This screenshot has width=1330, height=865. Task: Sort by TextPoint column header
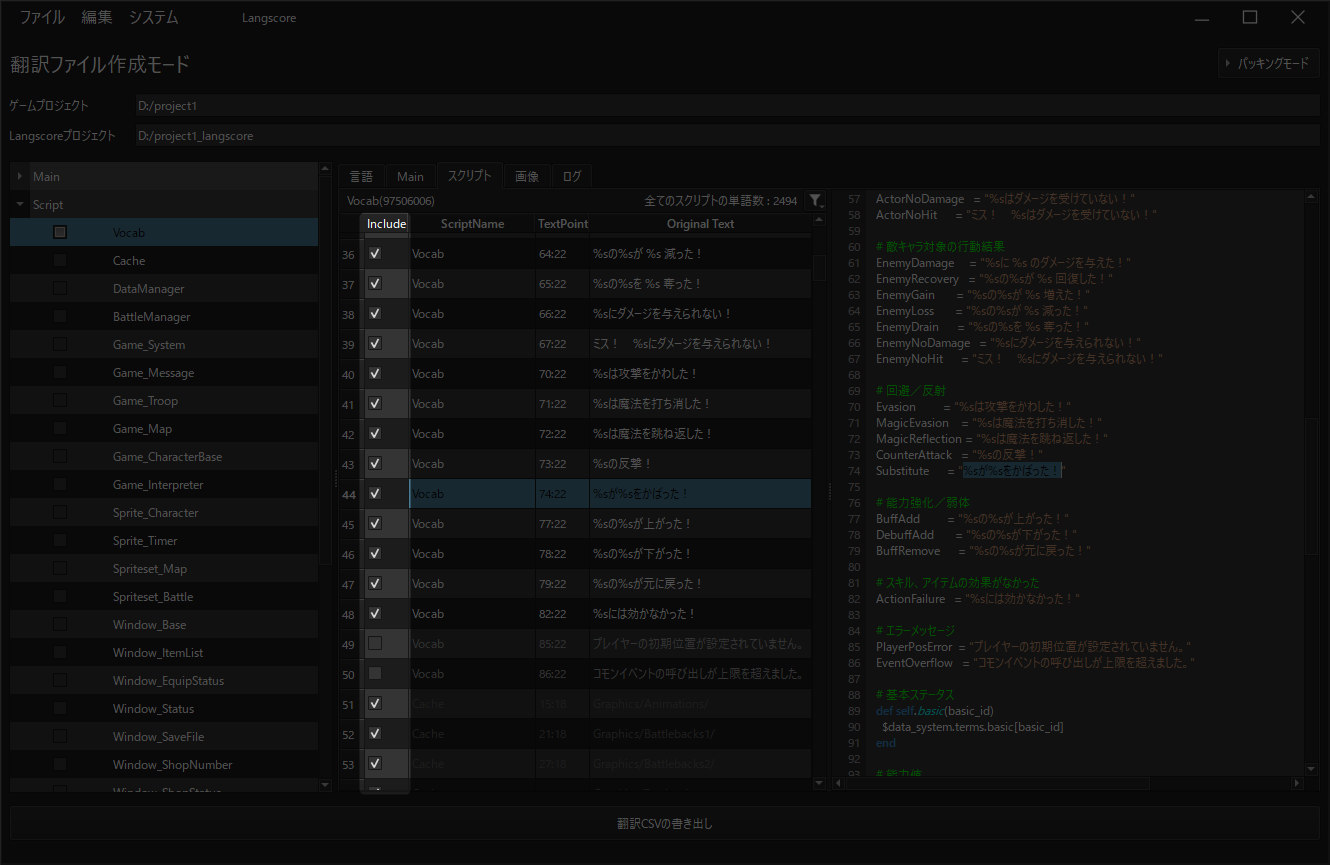pos(563,224)
